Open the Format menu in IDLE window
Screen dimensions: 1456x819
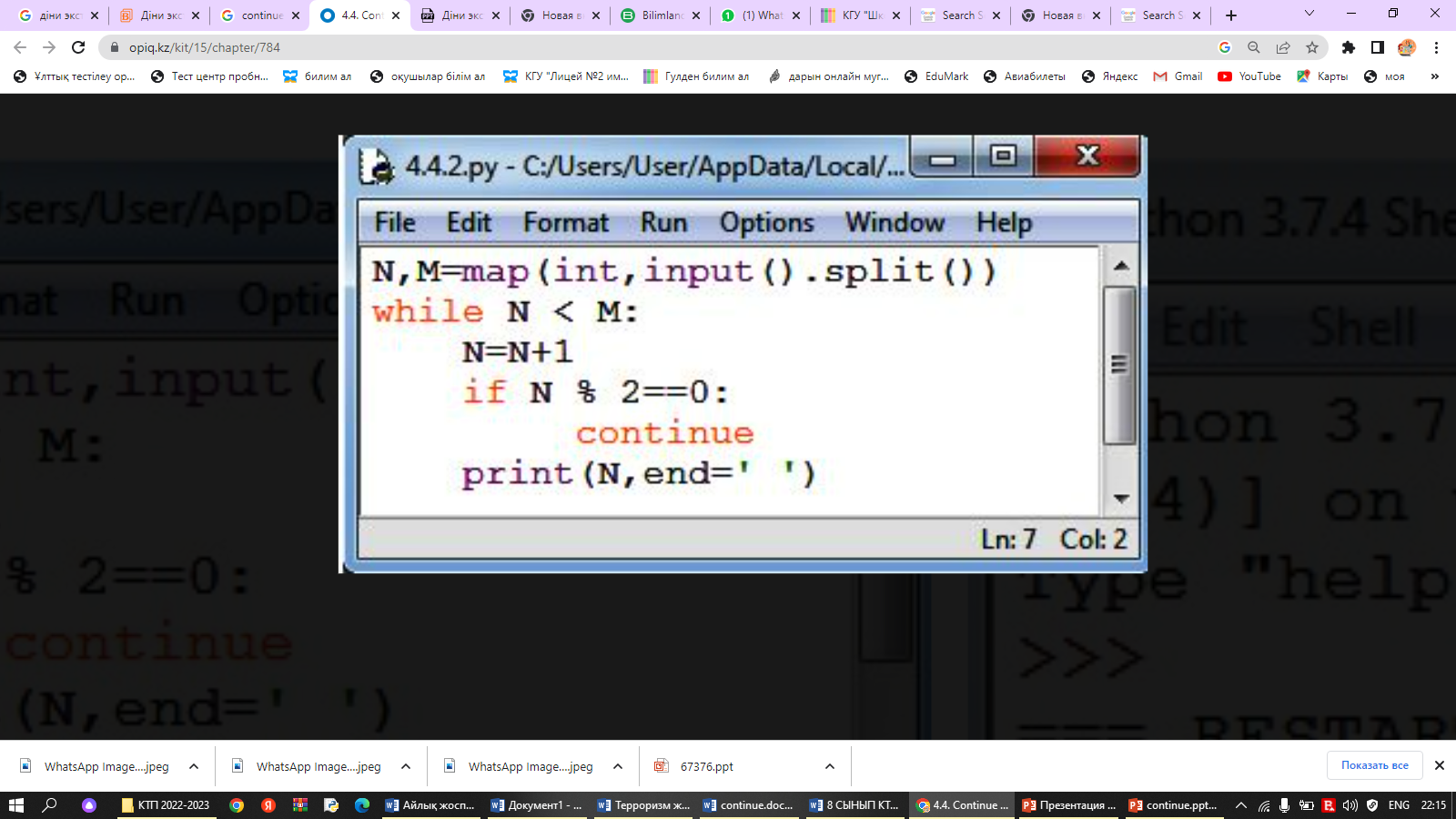pyautogui.click(x=565, y=223)
